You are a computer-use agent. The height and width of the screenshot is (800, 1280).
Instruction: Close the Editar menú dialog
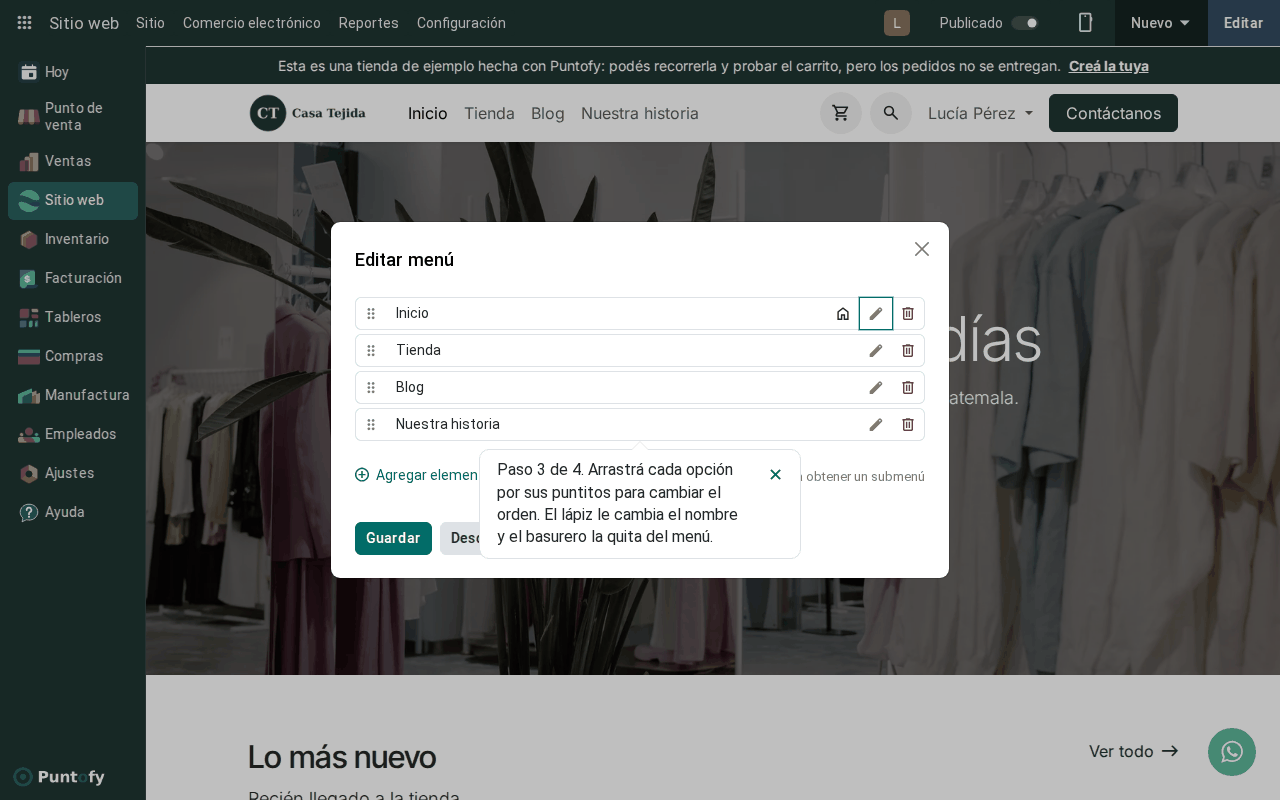tap(922, 249)
